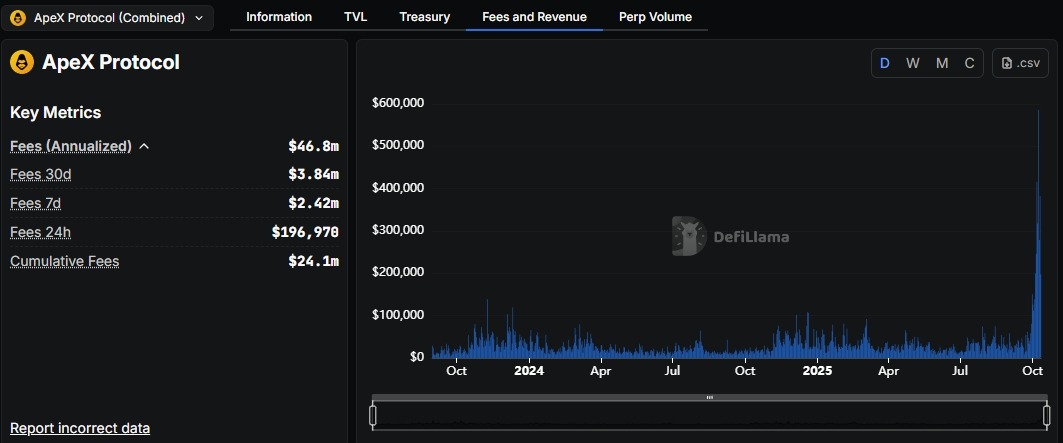
Task: Click the Report incorrect data link
Action: point(80,428)
